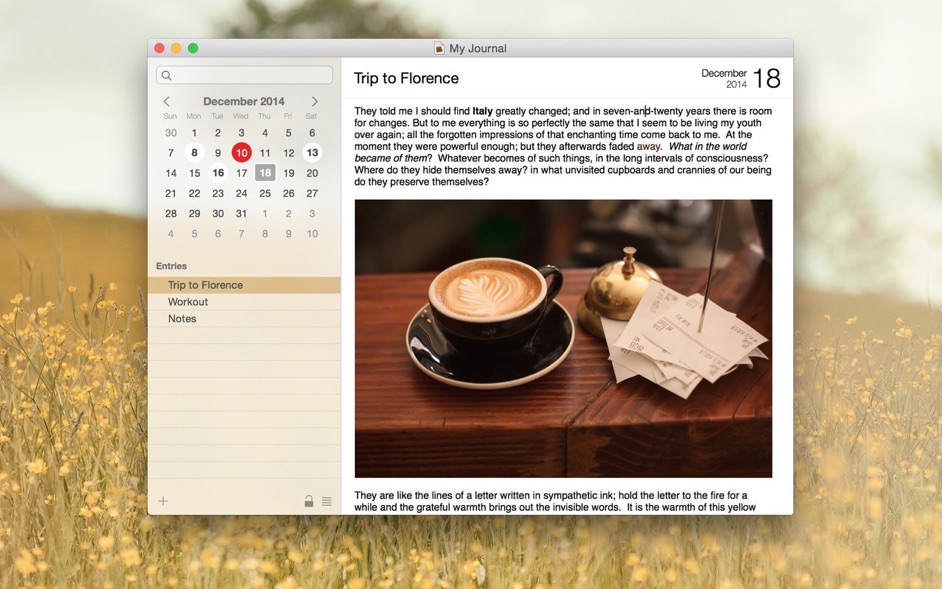Screen dimensions: 942x589
Task: Select December 24 in the calendar
Action: tap(242, 194)
